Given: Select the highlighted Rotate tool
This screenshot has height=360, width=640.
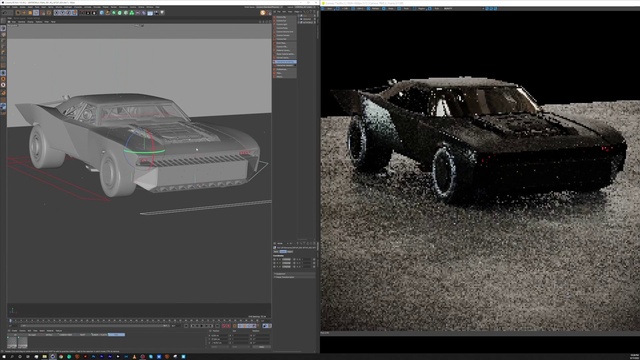Looking at the screenshot, I should click(x=36, y=13).
